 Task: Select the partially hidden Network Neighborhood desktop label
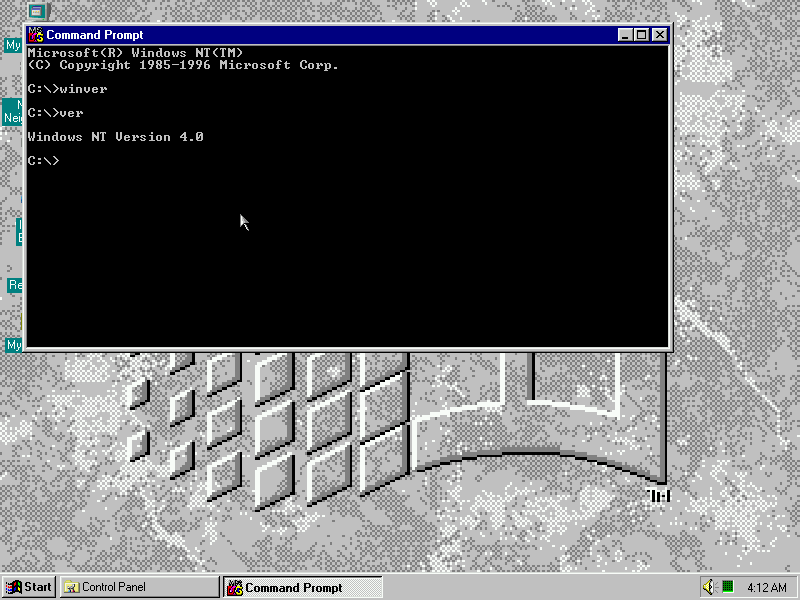tap(13, 111)
